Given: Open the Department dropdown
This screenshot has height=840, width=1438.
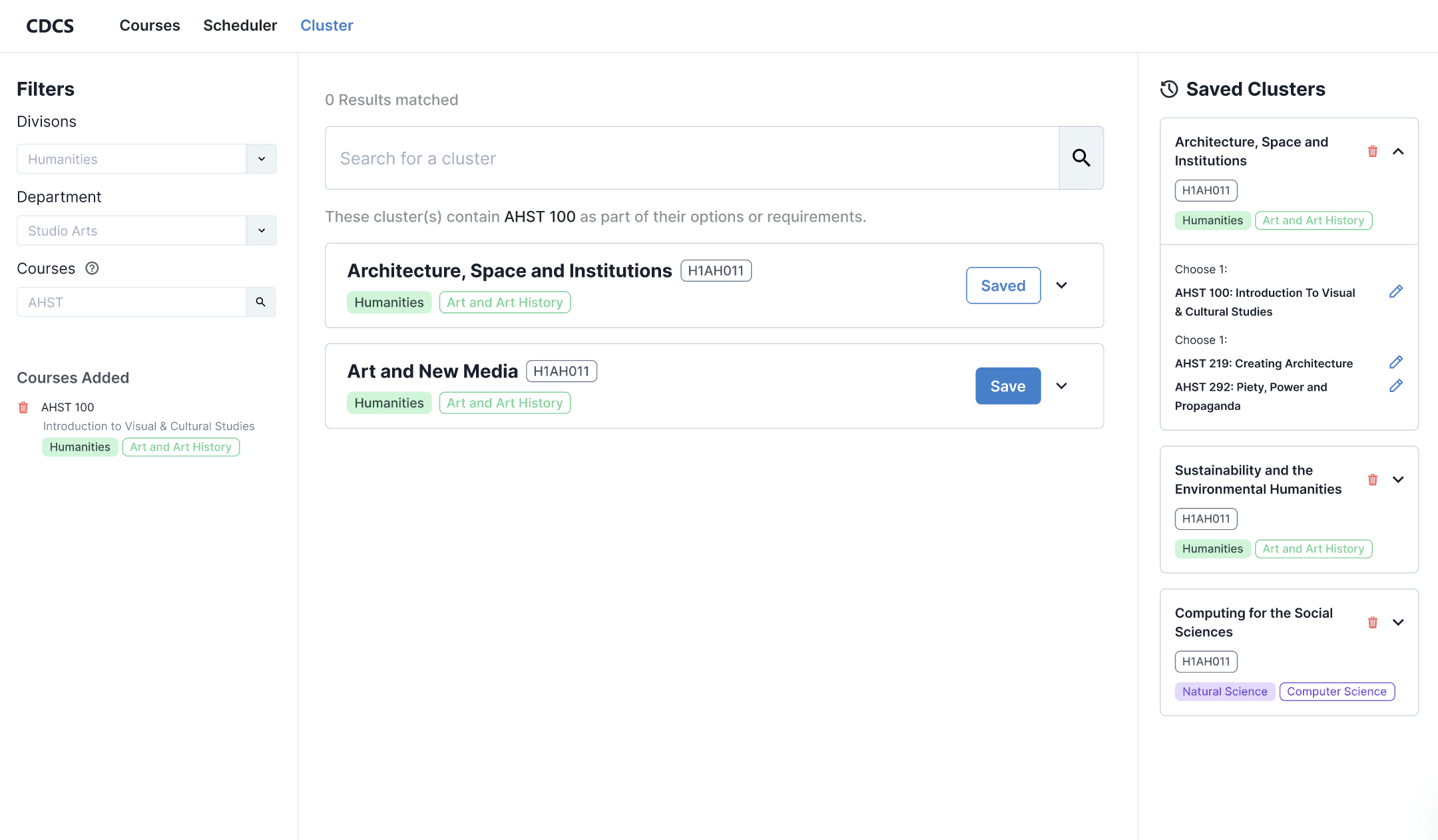Looking at the screenshot, I should pos(261,230).
